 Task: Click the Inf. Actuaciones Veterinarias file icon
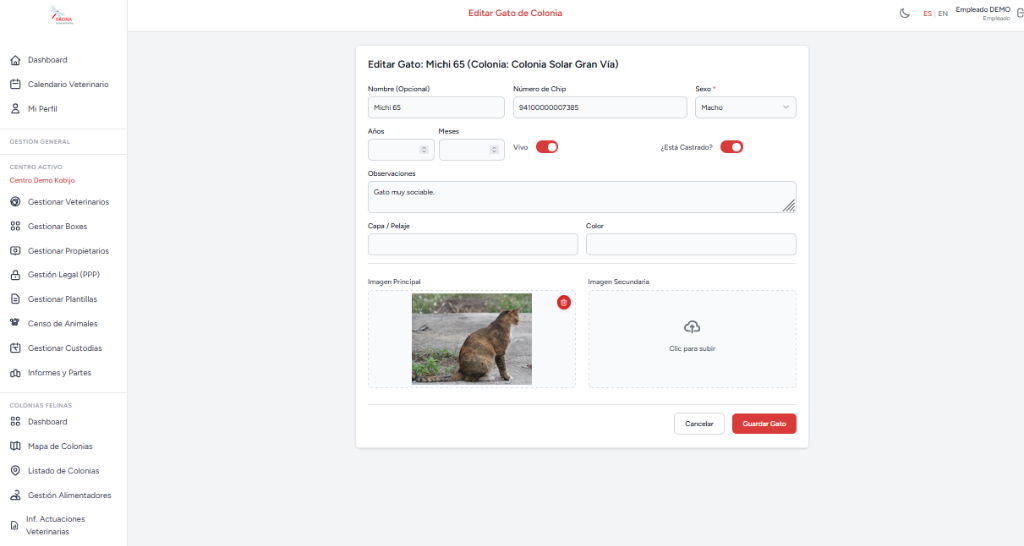coord(14,525)
